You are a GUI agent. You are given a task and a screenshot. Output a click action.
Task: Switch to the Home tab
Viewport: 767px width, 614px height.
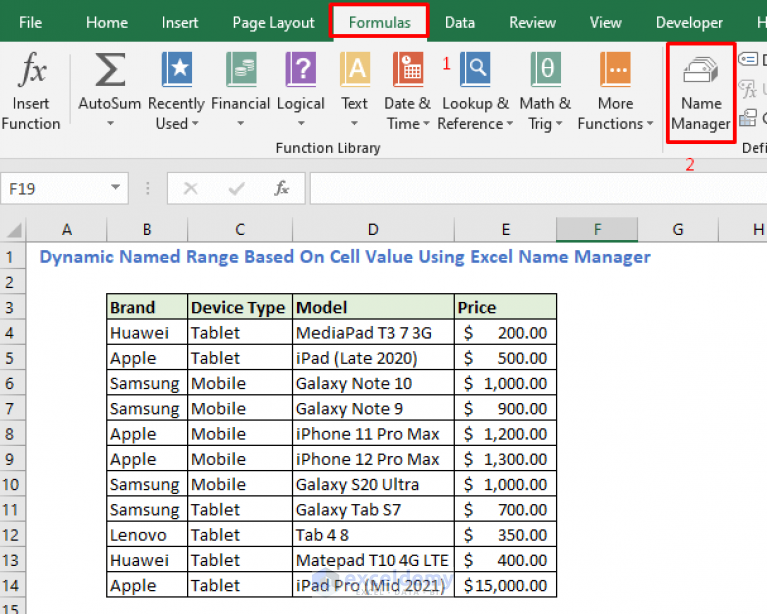coord(107,23)
